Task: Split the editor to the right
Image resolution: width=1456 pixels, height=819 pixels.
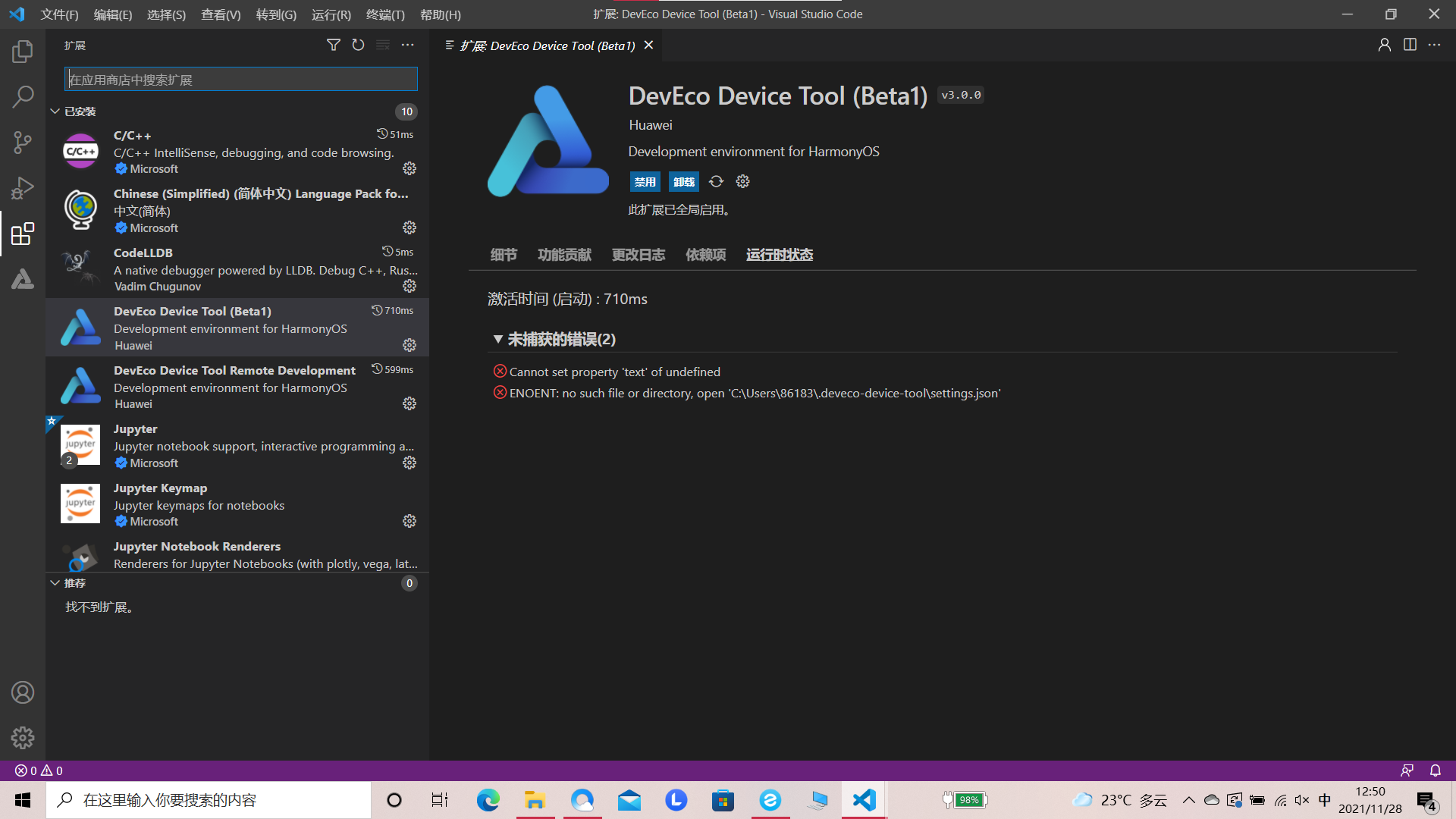Action: click(1410, 45)
